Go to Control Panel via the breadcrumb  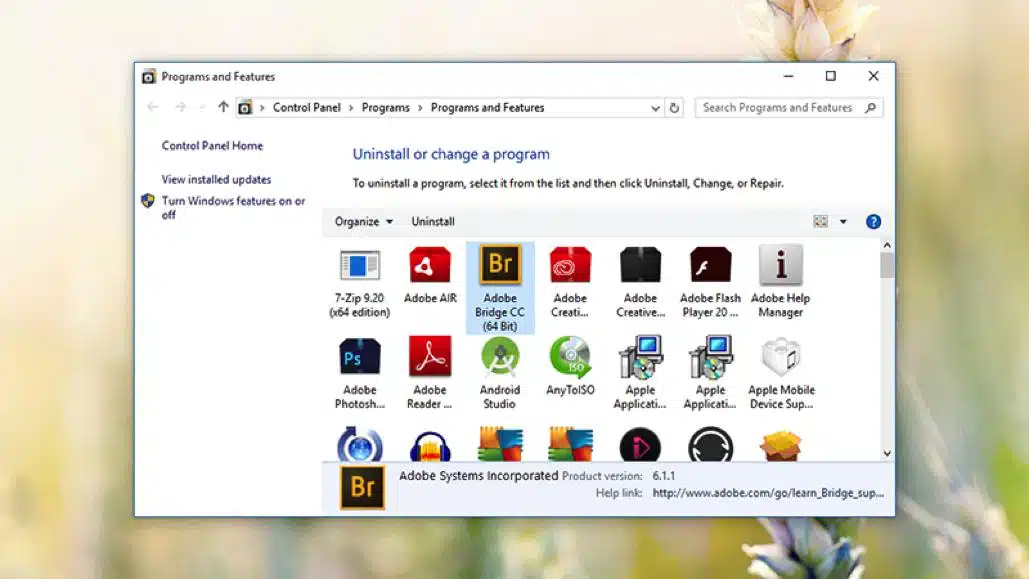click(x=307, y=107)
